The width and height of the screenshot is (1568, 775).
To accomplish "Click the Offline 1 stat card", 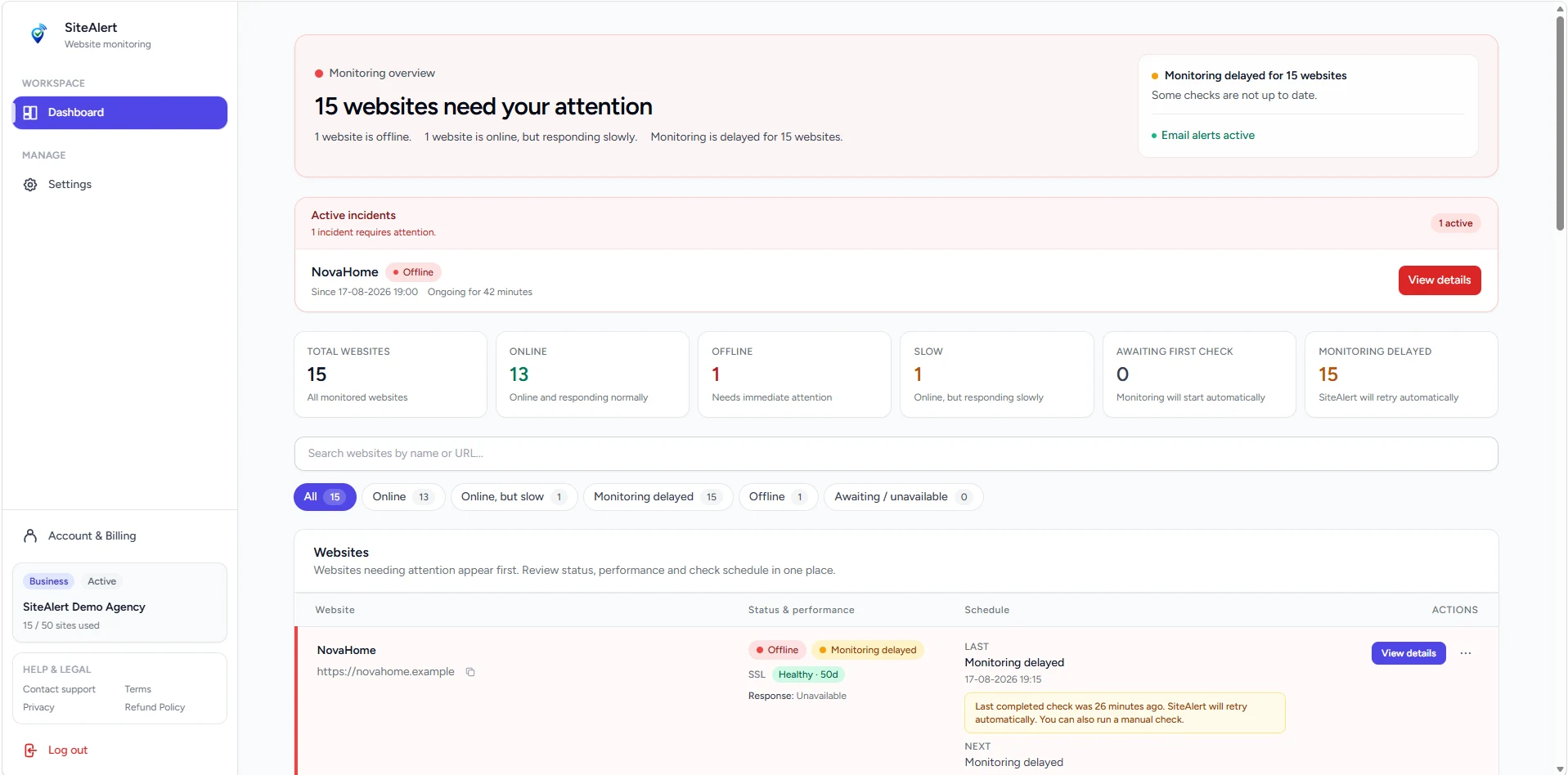I will (794, 374).
